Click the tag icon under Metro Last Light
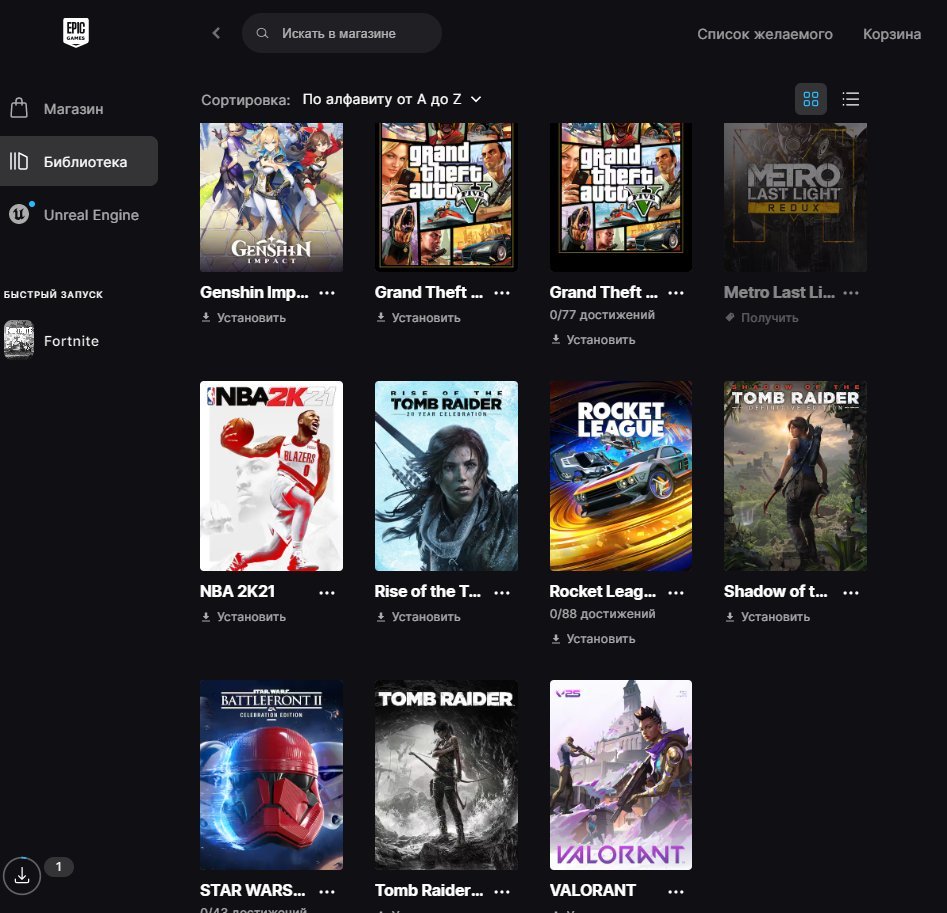 point(730,317)
